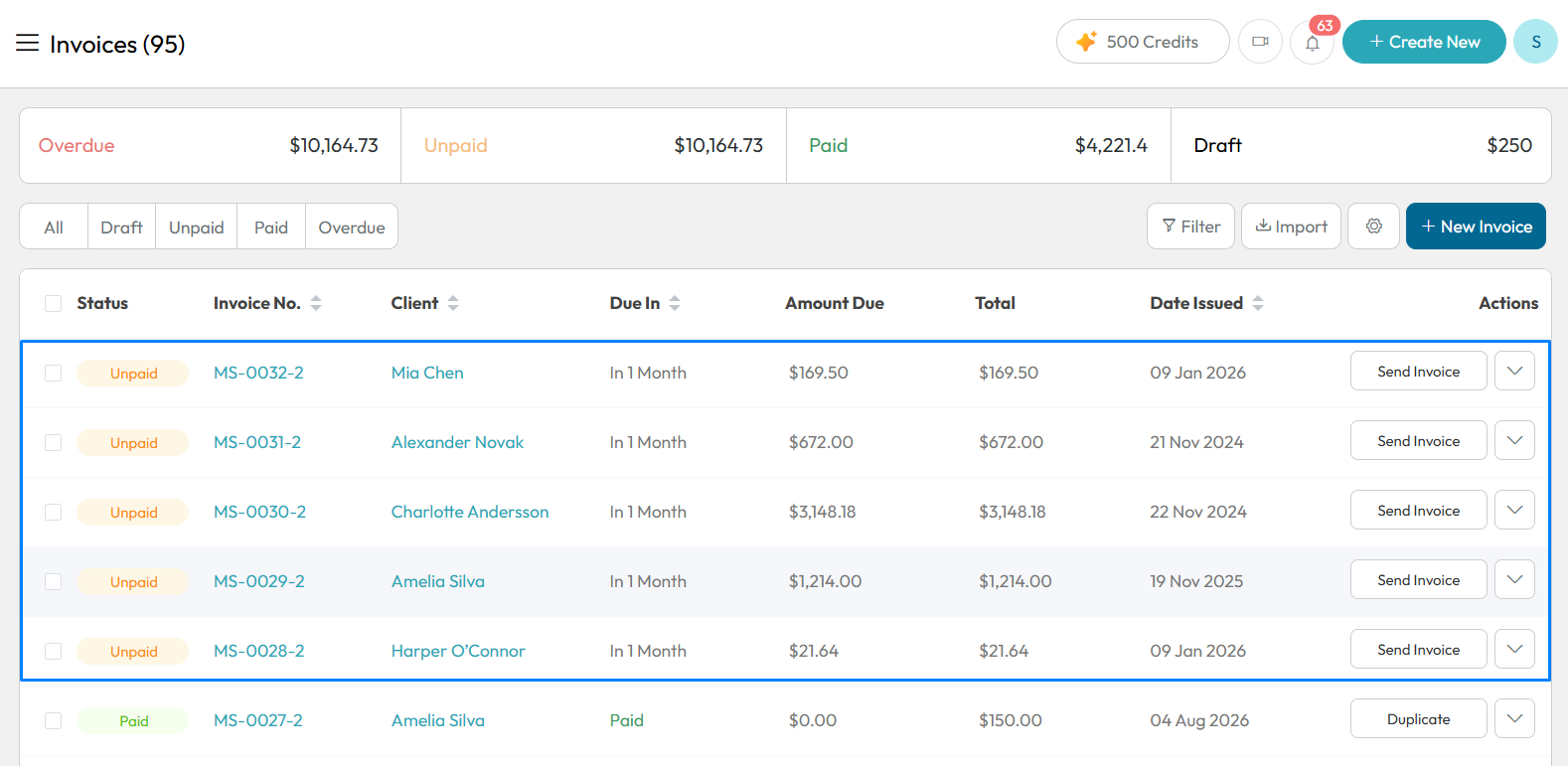The height and width of the screenshot is (766, 1568).
Task: Expand actions dropdown for Harper O'Connor invoice
Action: pyautogui.click(x=1514, y=649)
